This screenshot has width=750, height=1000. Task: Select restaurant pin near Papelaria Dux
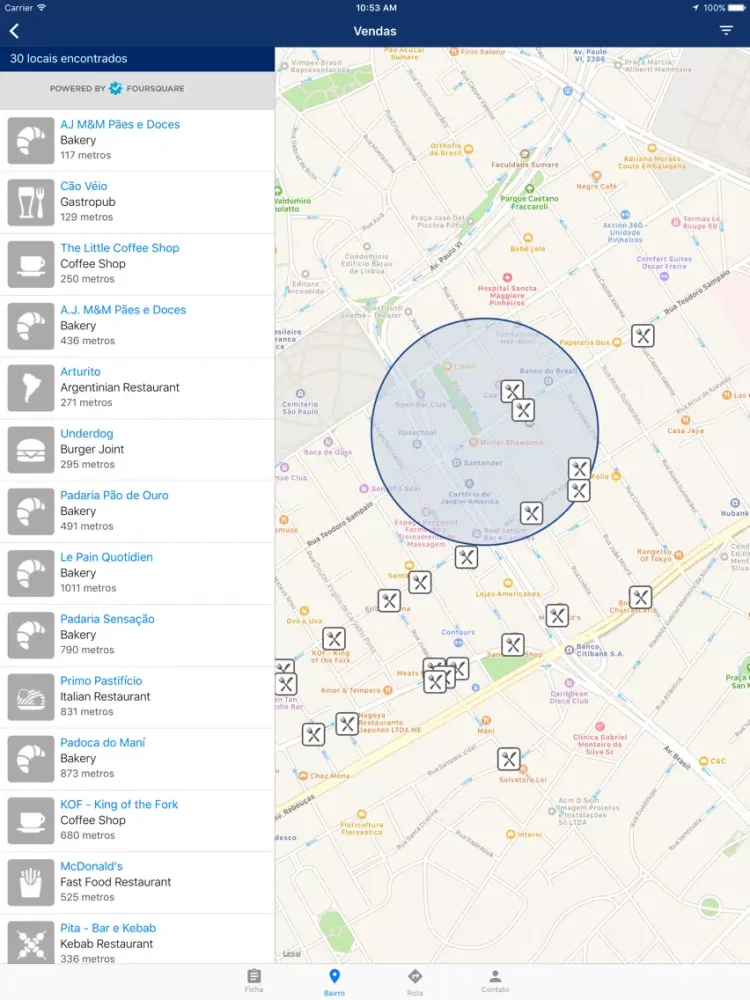click(x=643, y=335)
